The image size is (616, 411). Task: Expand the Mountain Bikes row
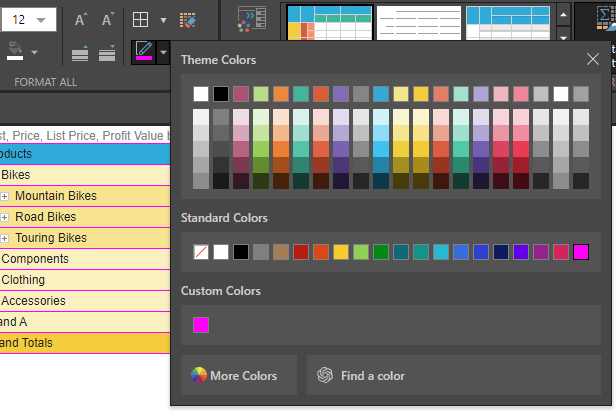pos(5,196)
